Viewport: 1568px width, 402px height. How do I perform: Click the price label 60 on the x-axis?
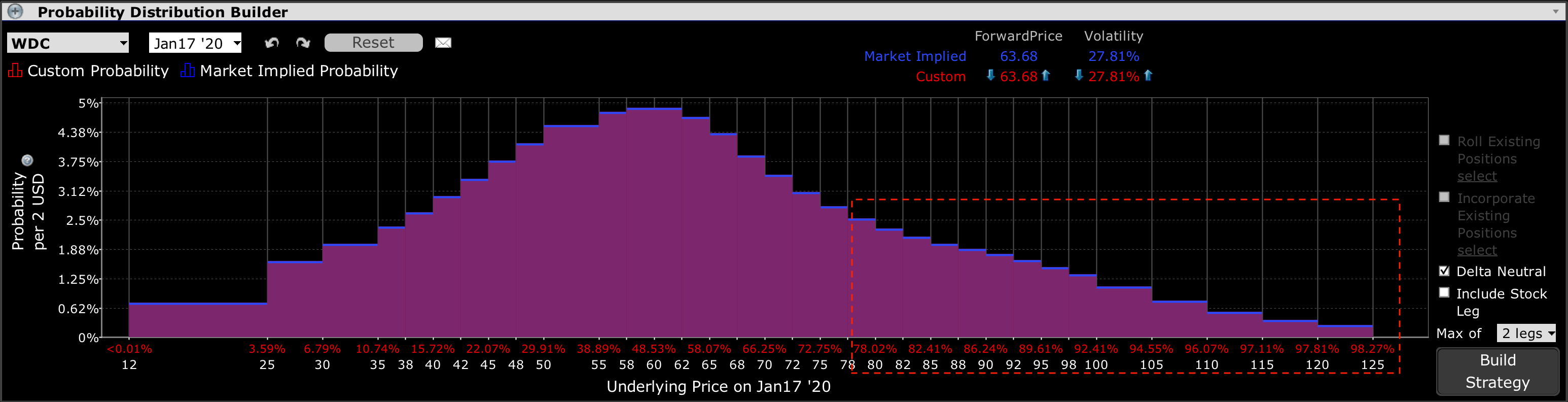[x=654, y=365]
